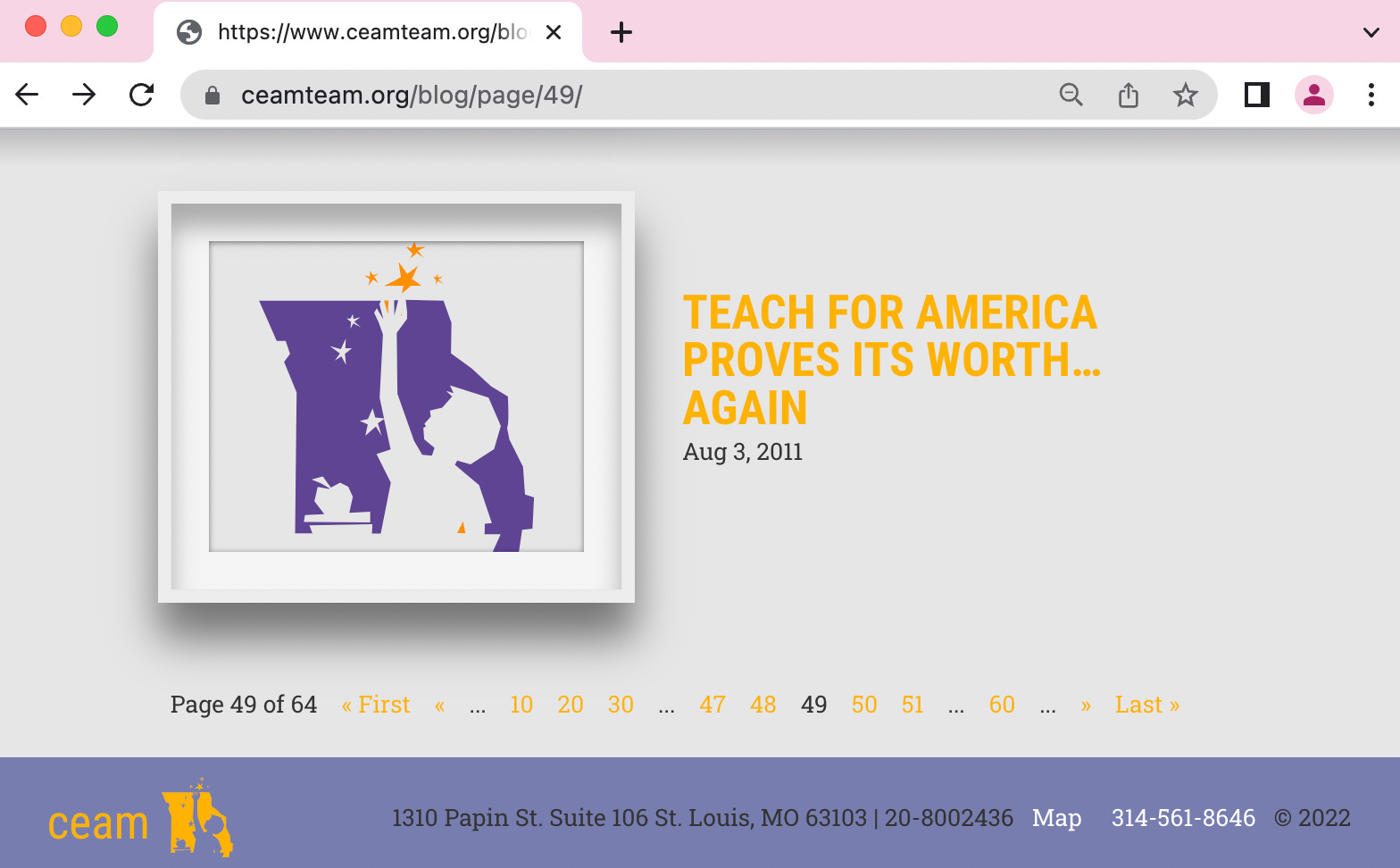Image resolution: width=1400 pixels, height=868 pixels.
Task: Click the lock icon in the address bar
Action: click(x=212, y=95)
